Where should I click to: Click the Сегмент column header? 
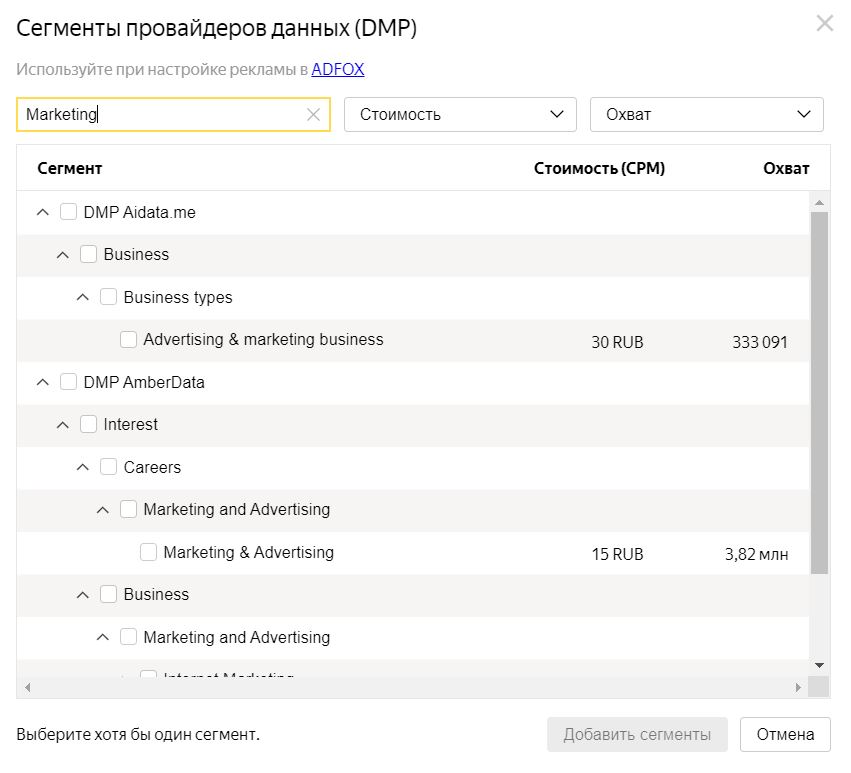pyautogui.click(x=69, y=168)
